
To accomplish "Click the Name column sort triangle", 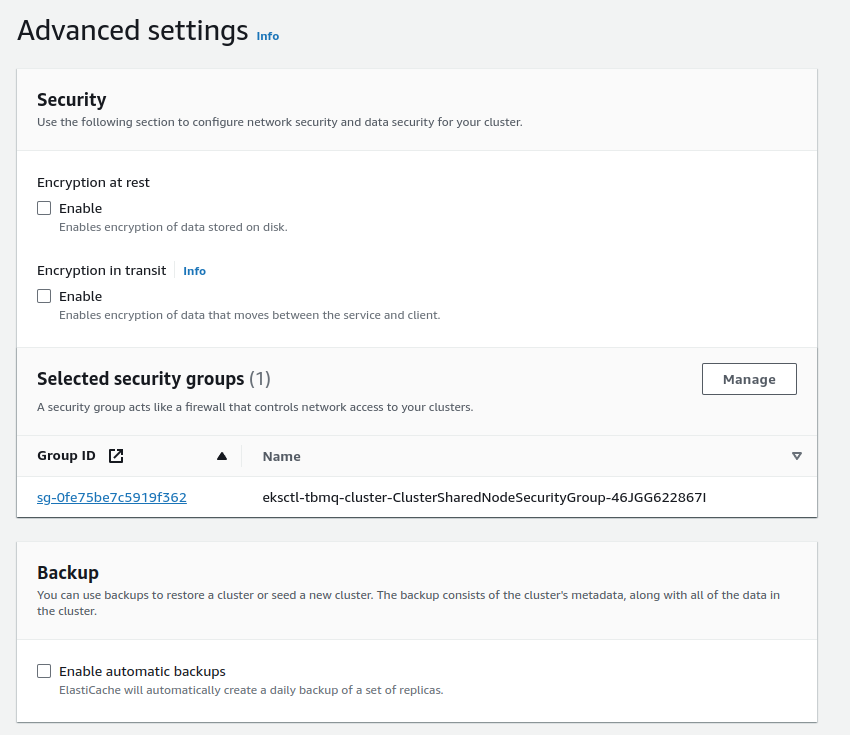I will 796,456.
